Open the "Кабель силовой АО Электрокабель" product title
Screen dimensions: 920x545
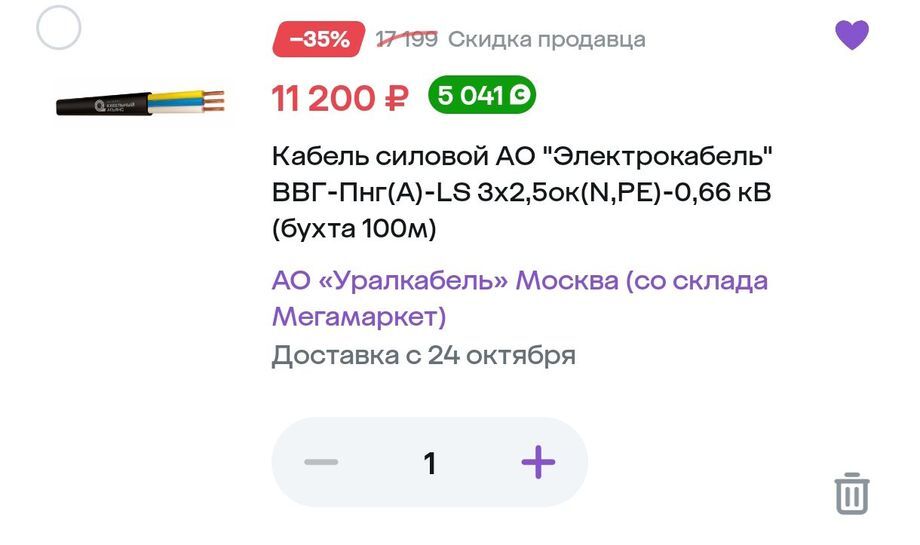(x=522, y=158)
